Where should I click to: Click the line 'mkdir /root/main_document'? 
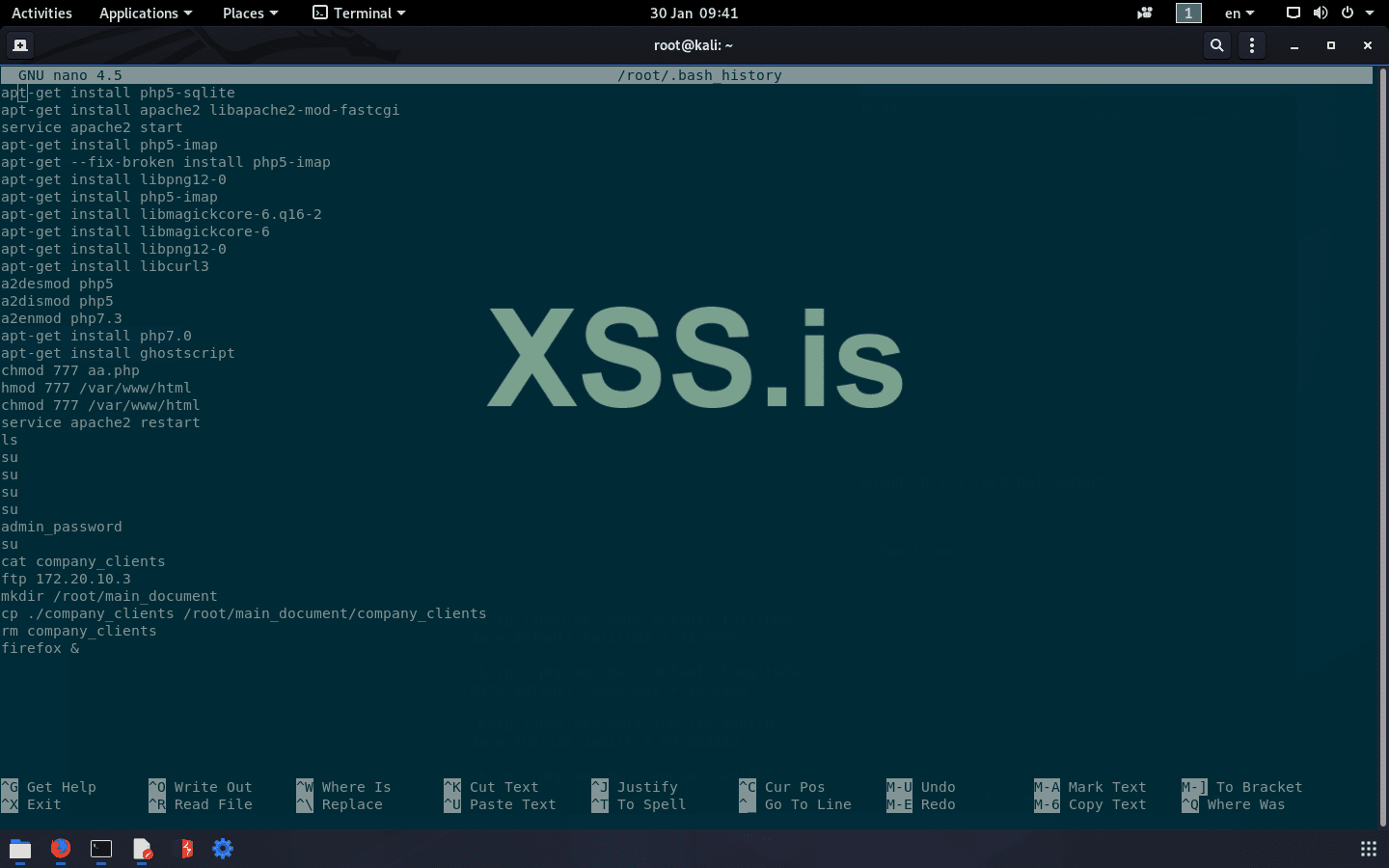click(x=109, y=596)
